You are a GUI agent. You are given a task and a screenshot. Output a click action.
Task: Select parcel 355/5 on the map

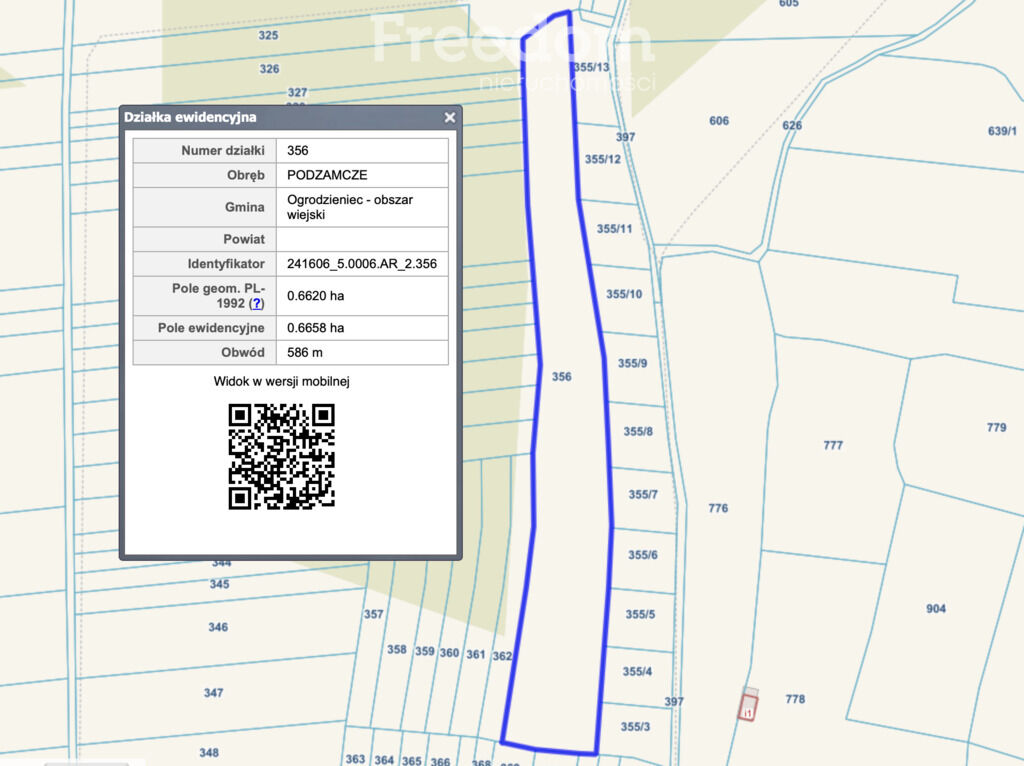[x=640, y=614]
